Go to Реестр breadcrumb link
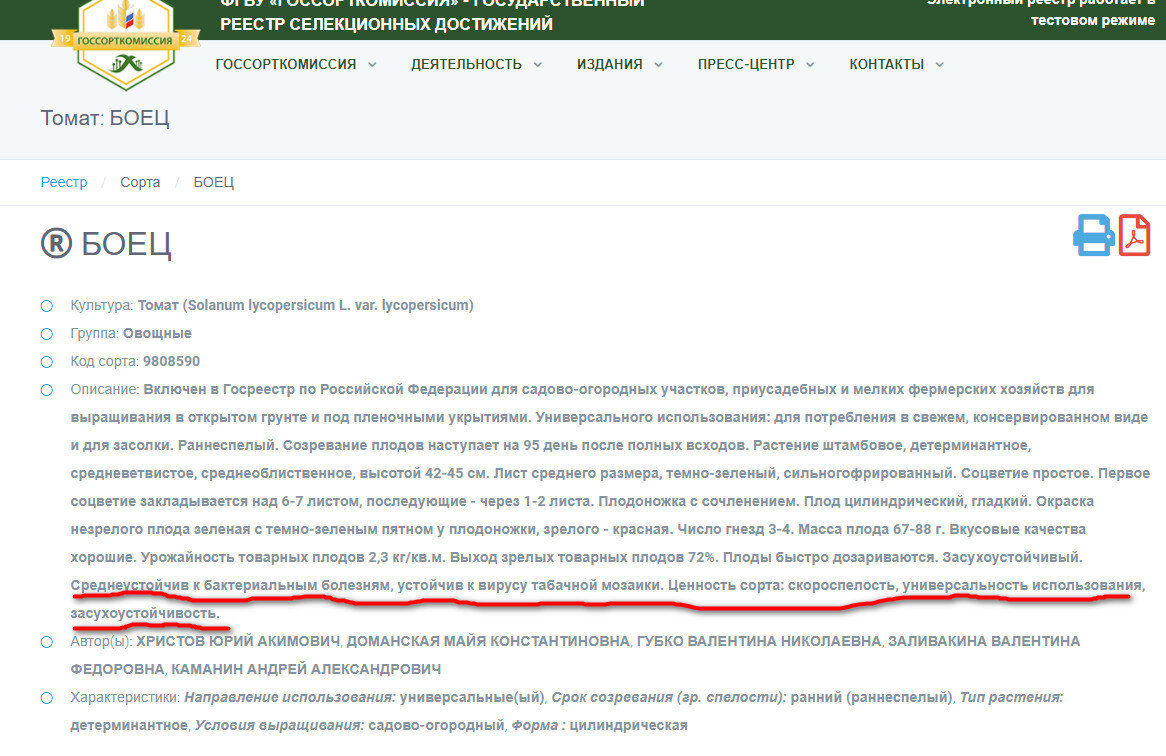 click(64, 182)
